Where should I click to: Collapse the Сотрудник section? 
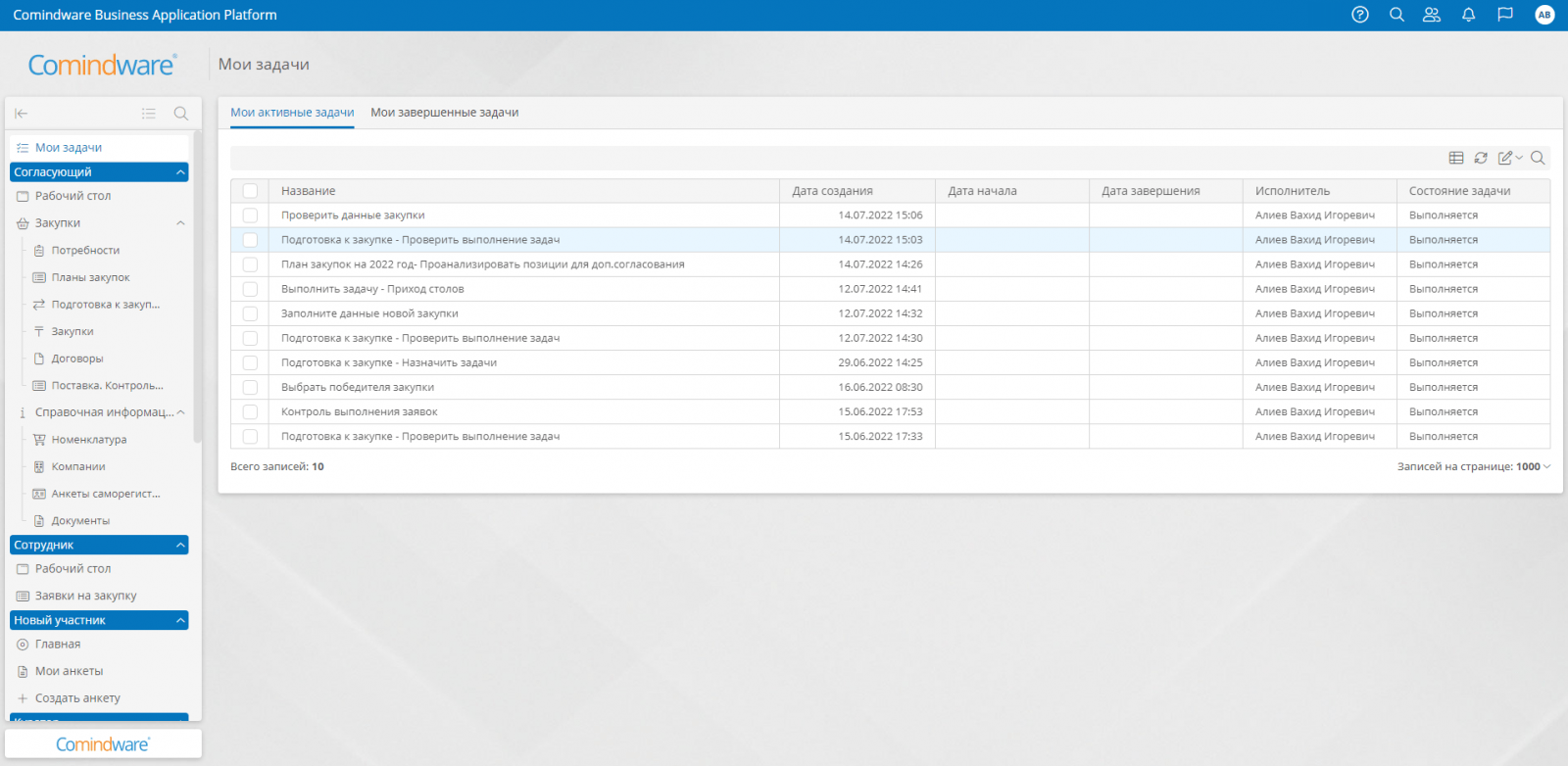point(180,546)
